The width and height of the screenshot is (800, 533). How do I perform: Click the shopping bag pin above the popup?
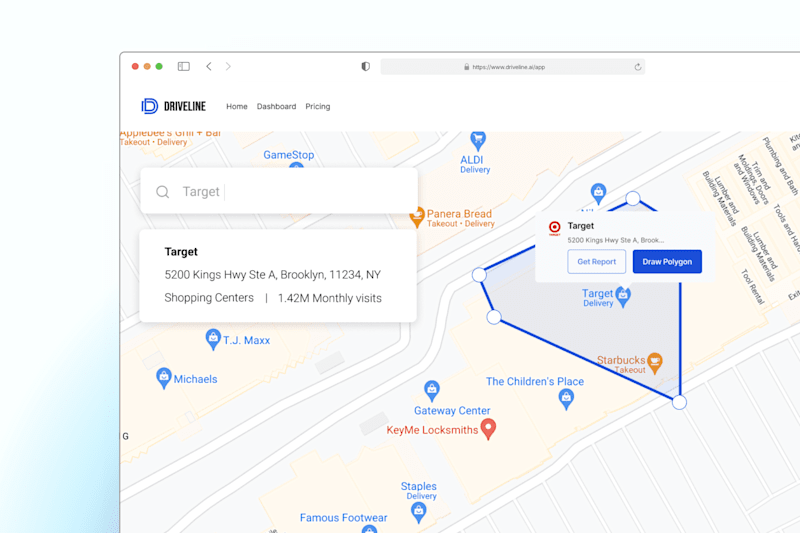(598, 194)
